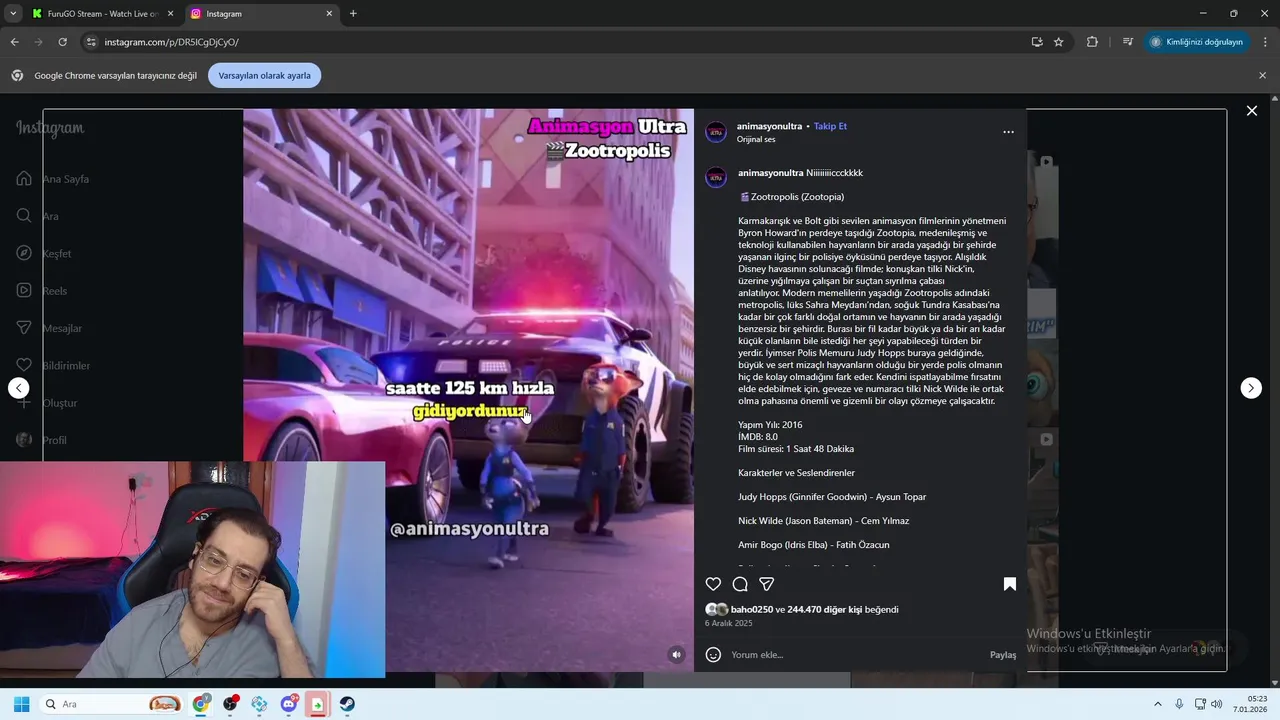Click the 6 Aralık 2025 post date
This screenshot has height=720, width=1280.
tap(728, 623)
